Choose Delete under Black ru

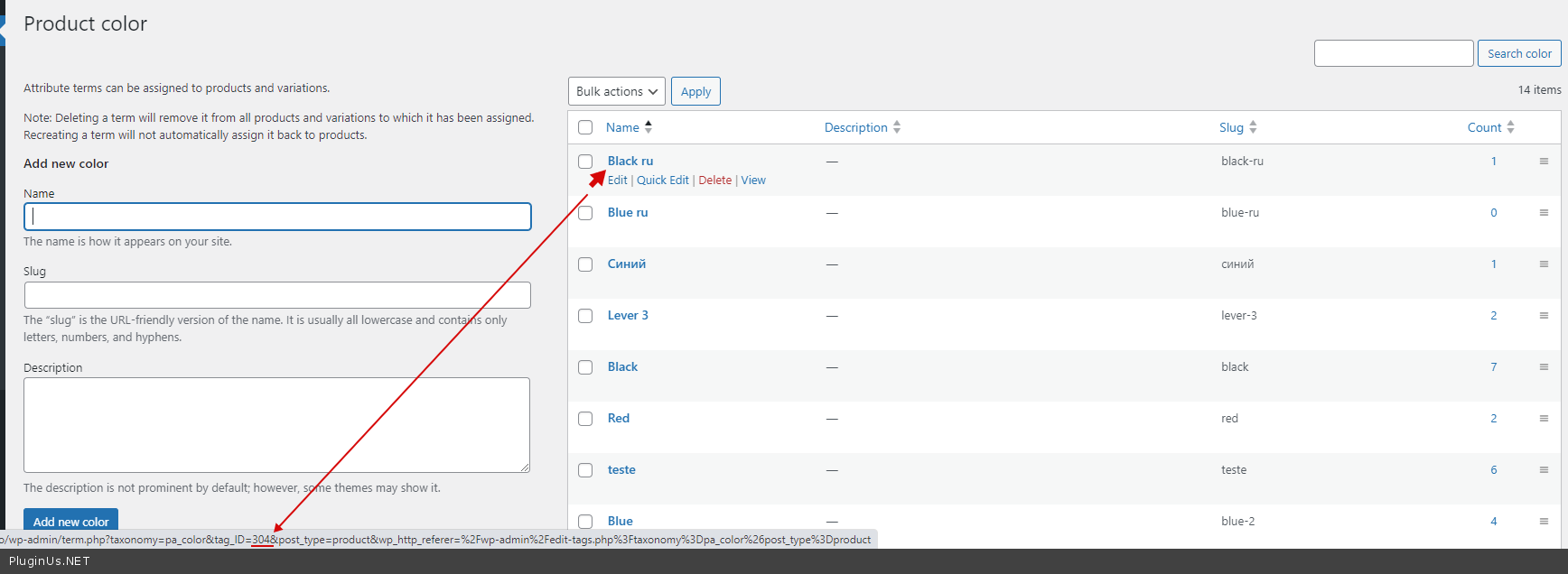[714, 181]
